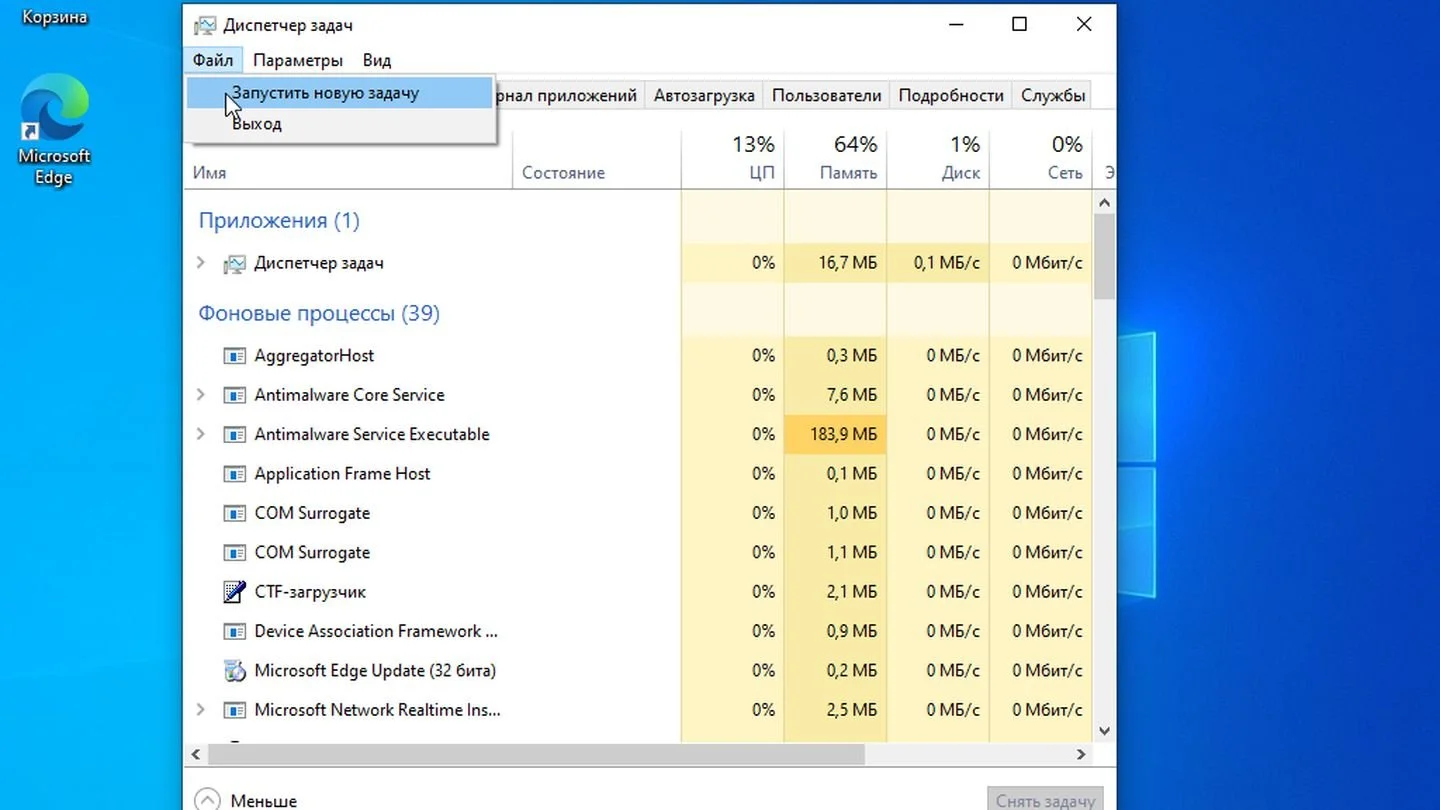The height and width of the screenshot is (810, 1440).
Task: Select Microsoft Edge Update (32 бита)
Action: [375, 671]
